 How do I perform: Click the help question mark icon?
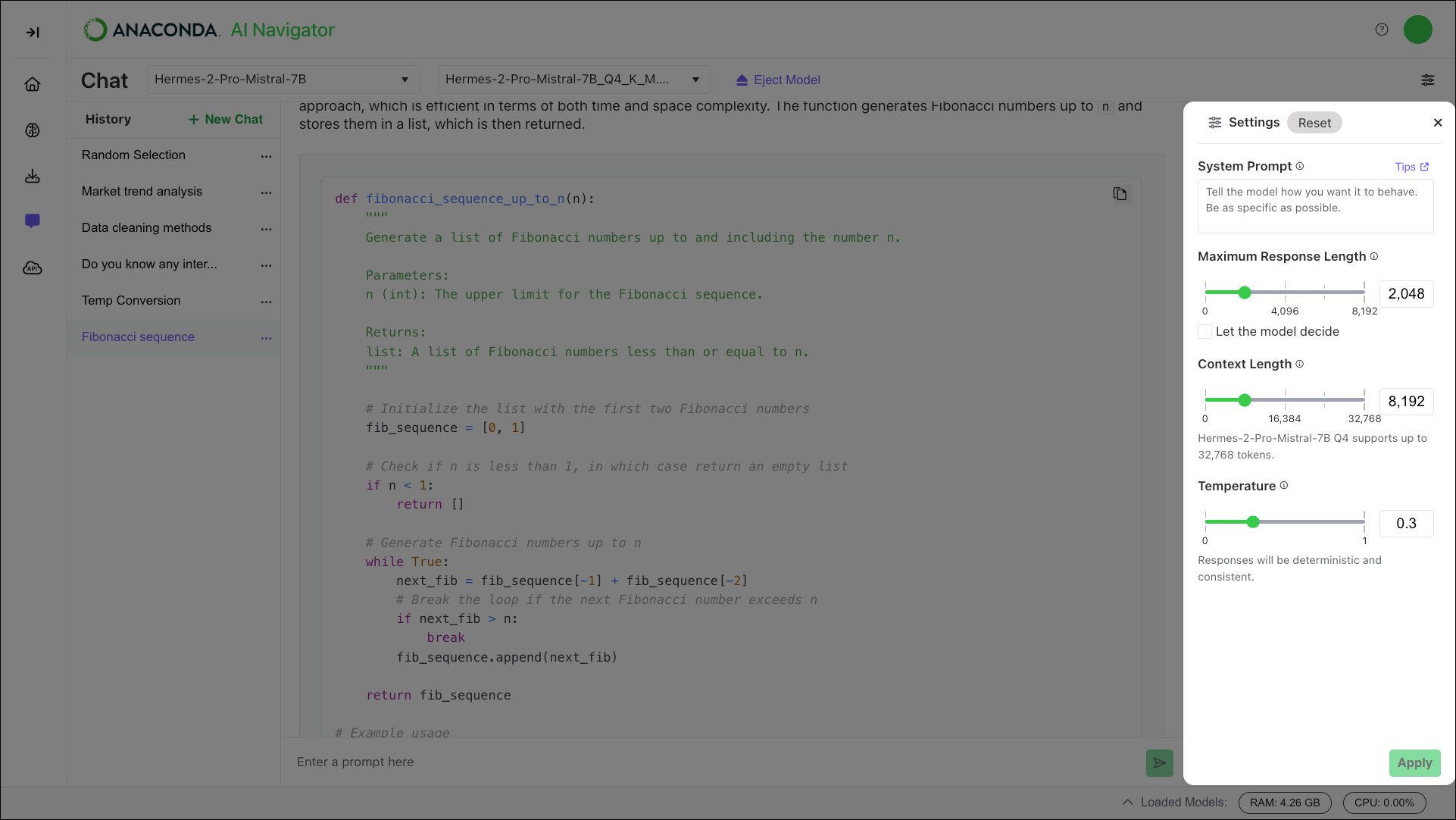(x=1382, y=30)
